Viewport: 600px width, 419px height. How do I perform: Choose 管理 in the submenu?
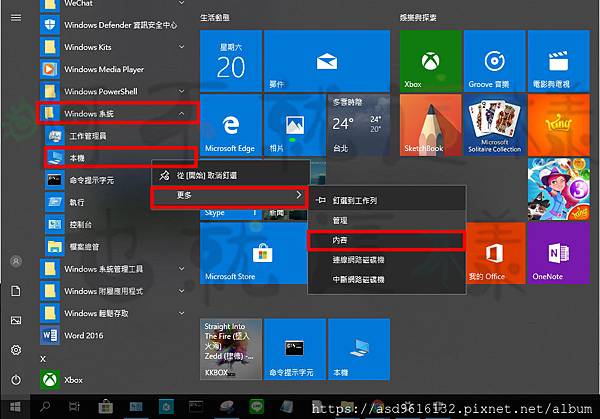[386, 220]
